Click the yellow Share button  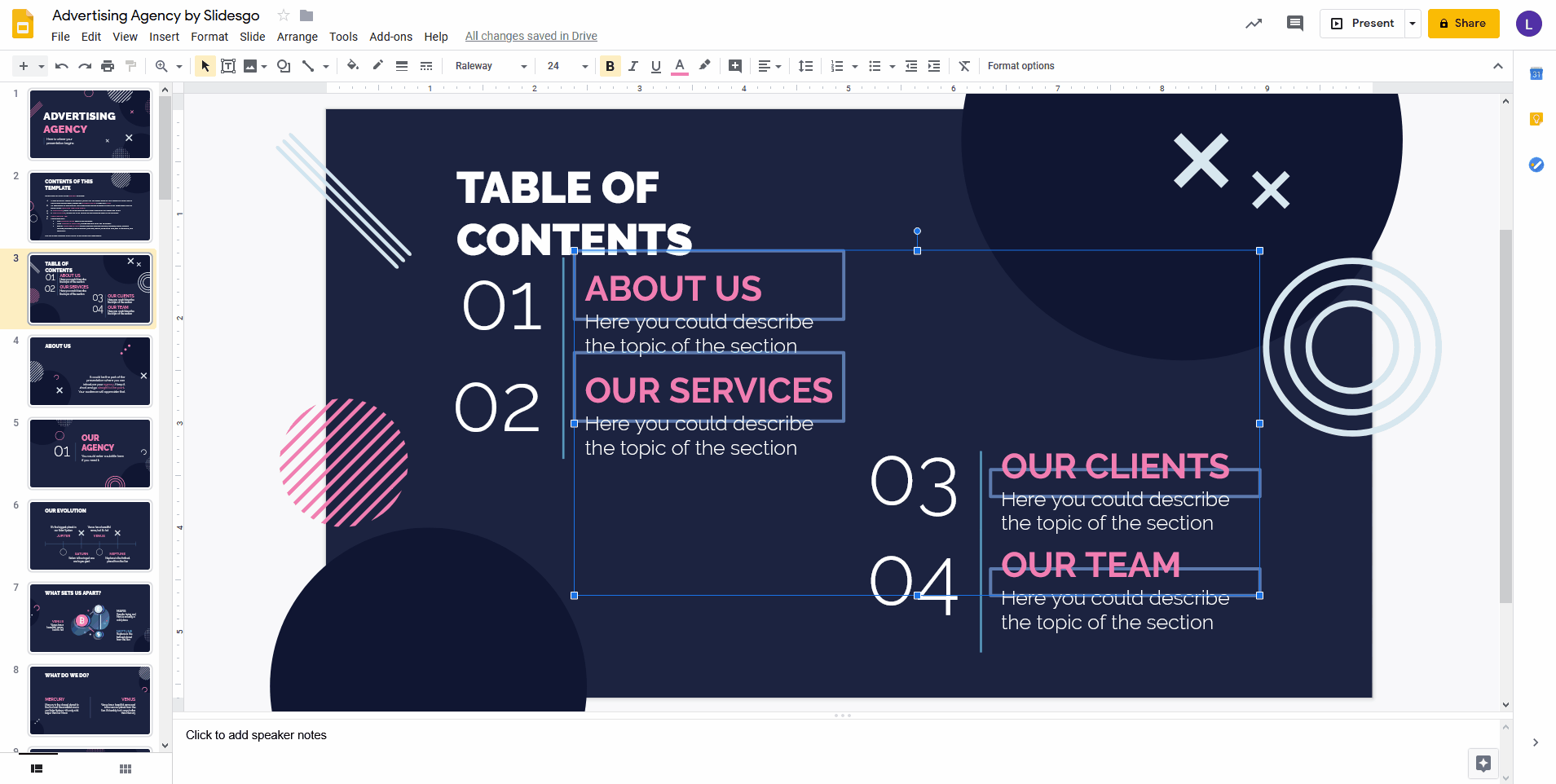coord(1463,24)
